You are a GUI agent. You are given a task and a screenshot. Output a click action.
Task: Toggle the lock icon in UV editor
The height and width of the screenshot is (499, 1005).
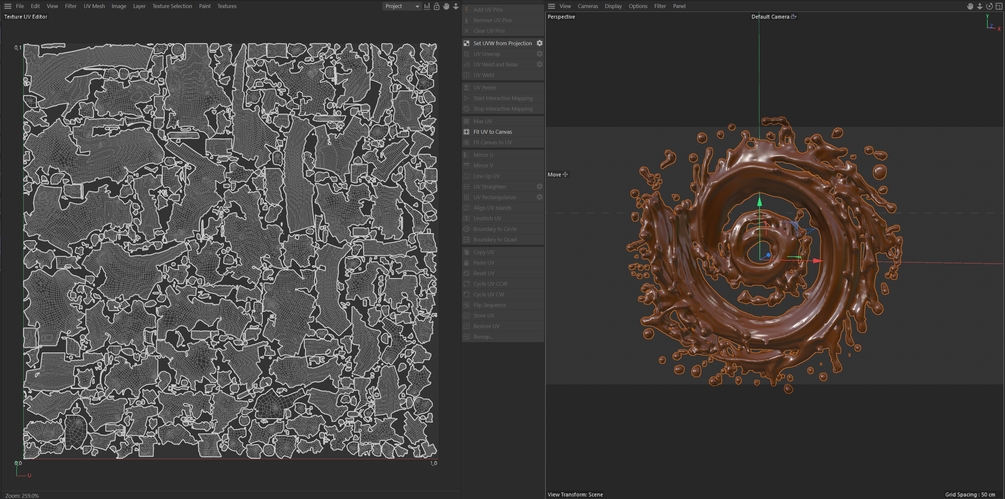click(436, 6)
